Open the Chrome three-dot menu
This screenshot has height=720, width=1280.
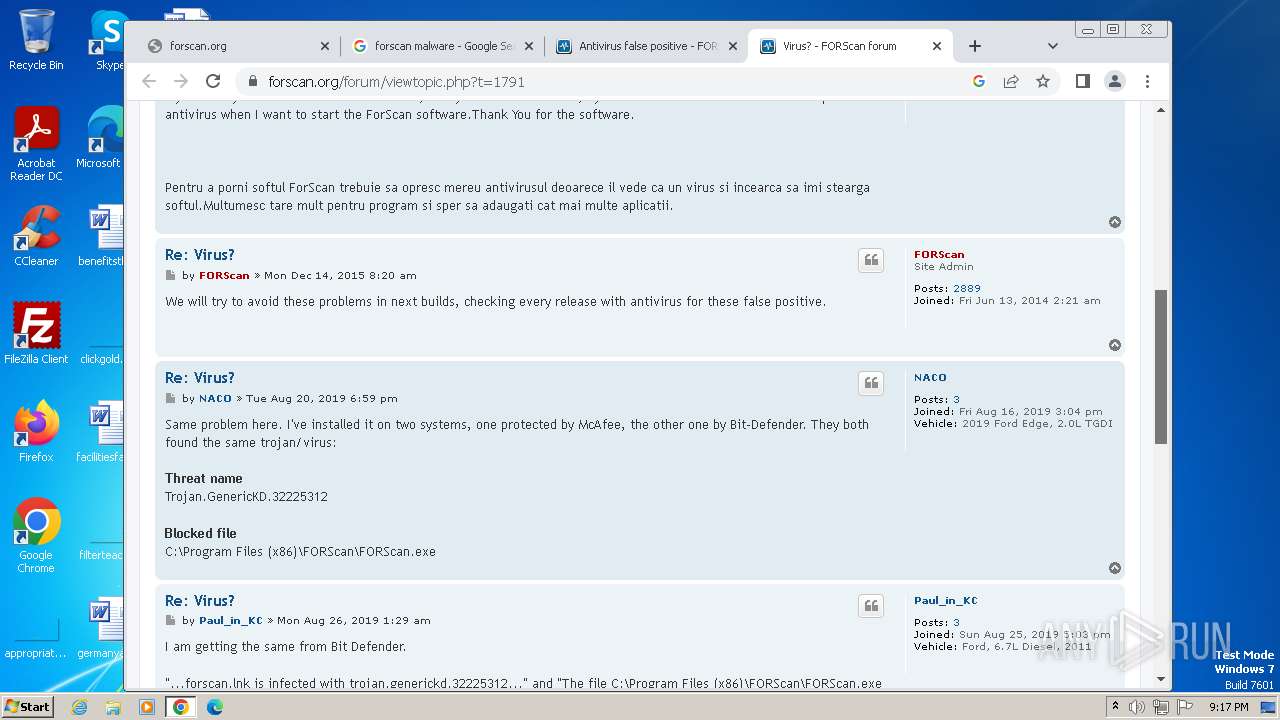tap(1147, 81)
